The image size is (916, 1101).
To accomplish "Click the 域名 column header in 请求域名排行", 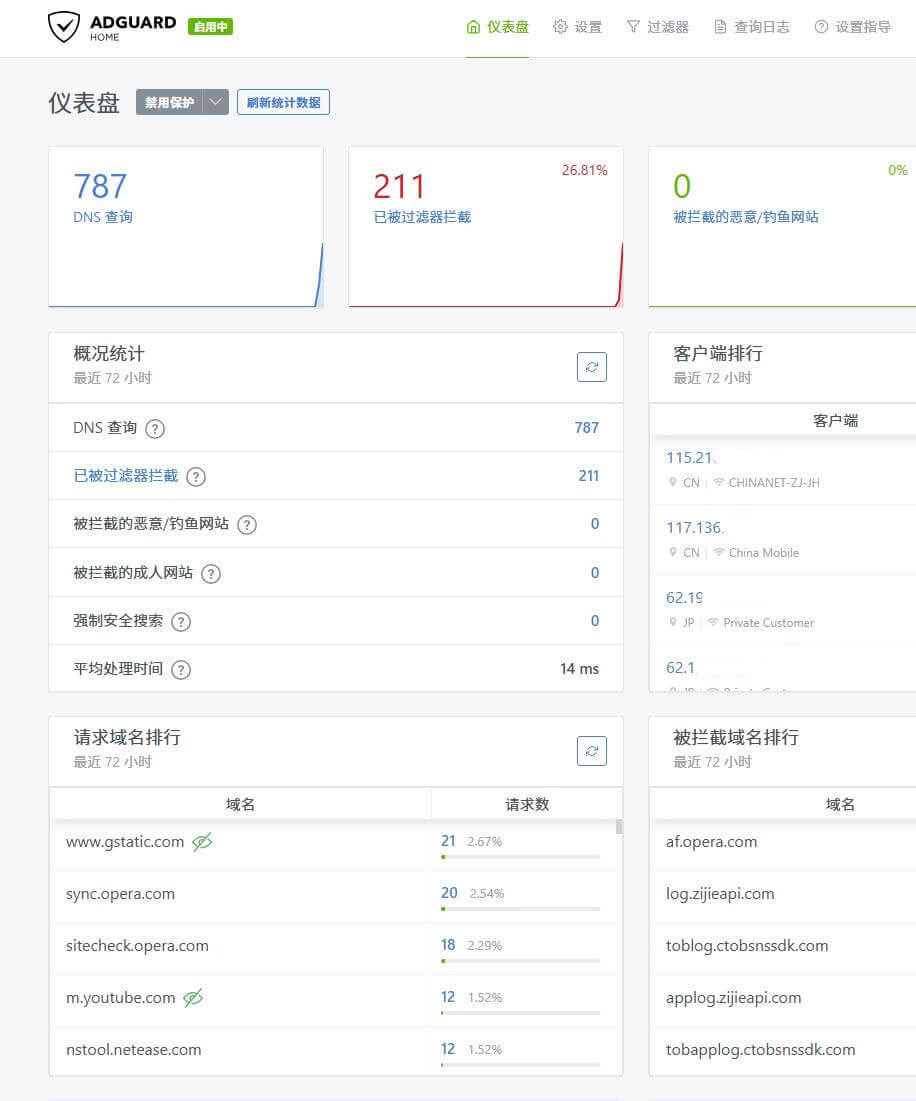I will (x=240, y=805).
